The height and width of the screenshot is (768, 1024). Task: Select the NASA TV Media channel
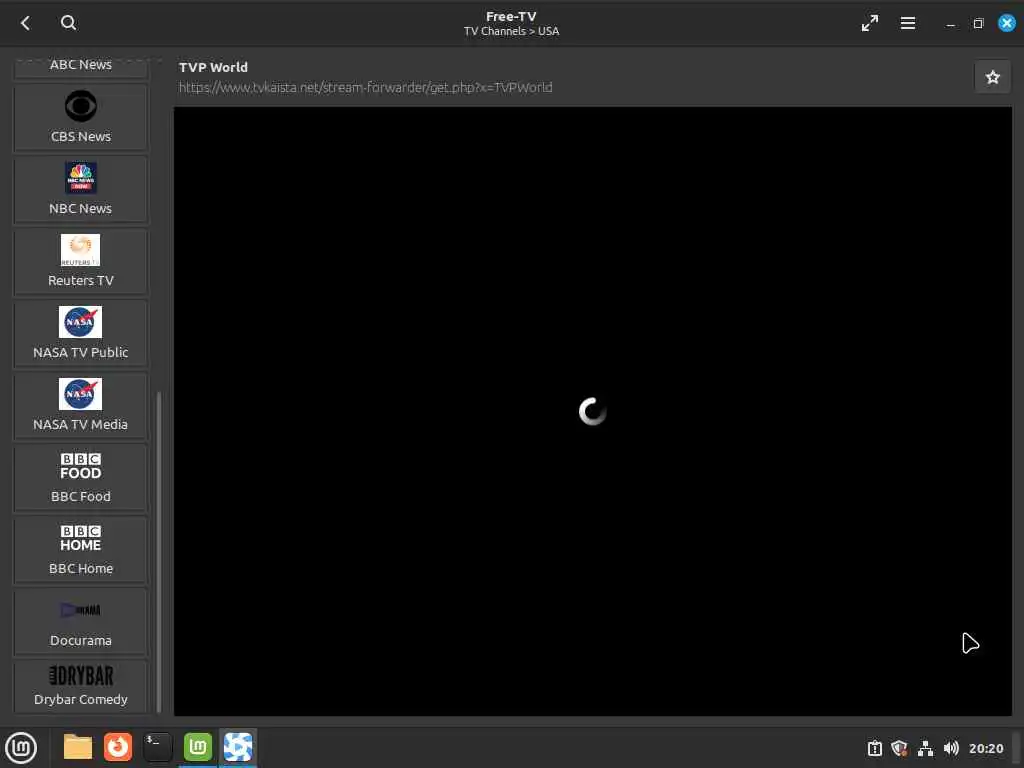pos(80,406)
